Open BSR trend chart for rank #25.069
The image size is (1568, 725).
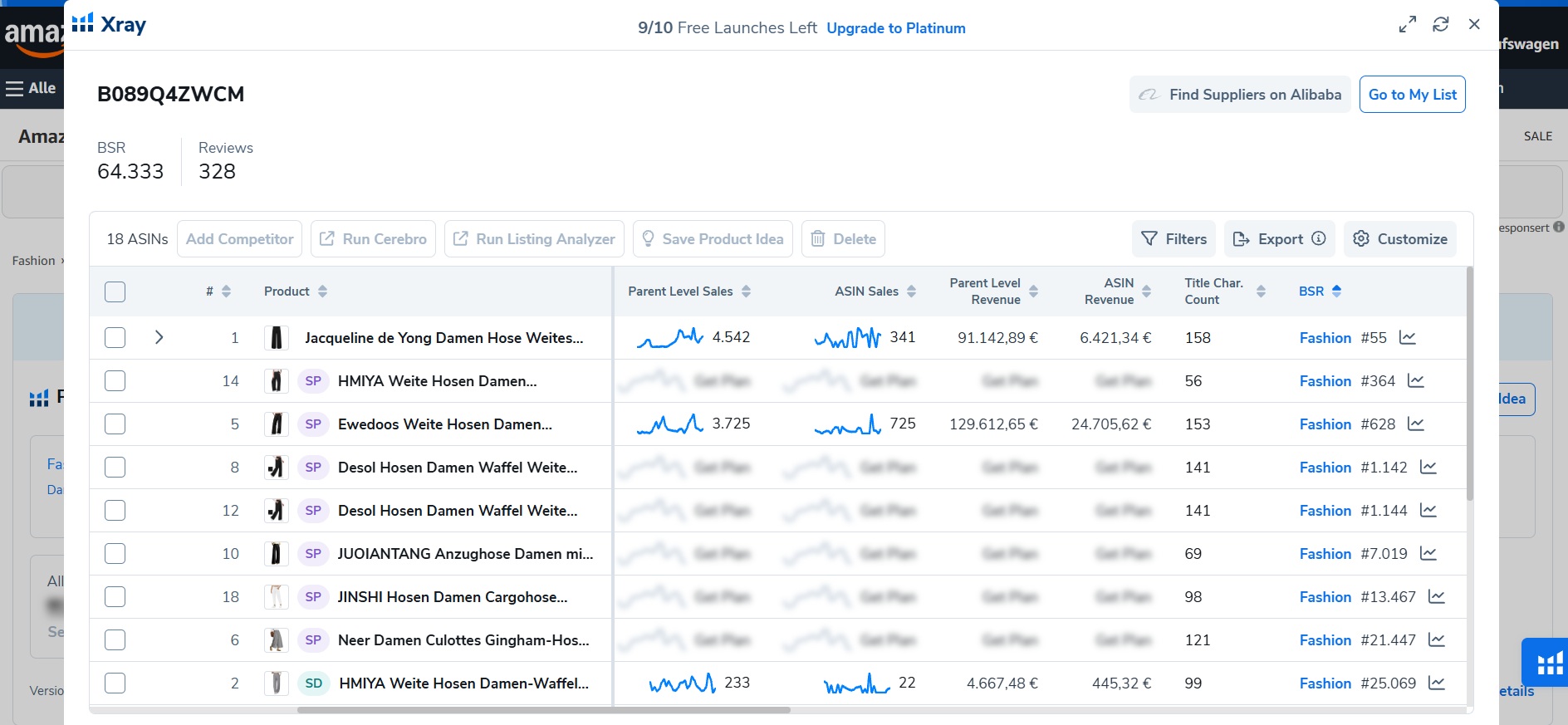tap(1437, 683)
